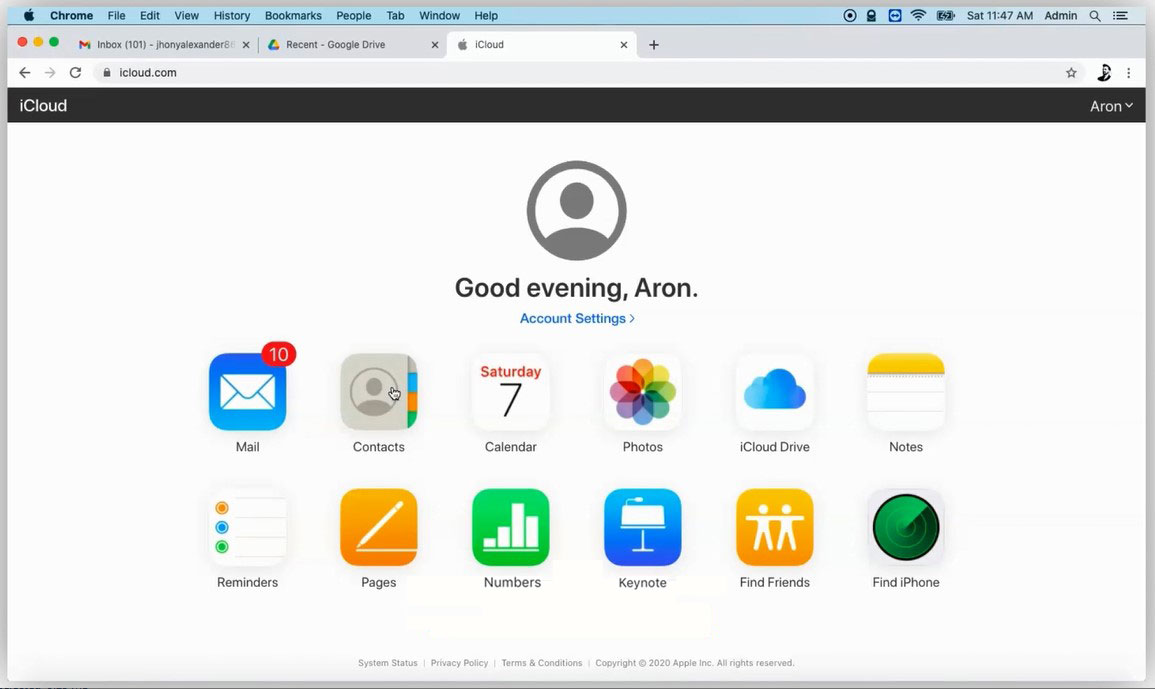Bookmark the page with the star icon

click(x=1071, y=72)
